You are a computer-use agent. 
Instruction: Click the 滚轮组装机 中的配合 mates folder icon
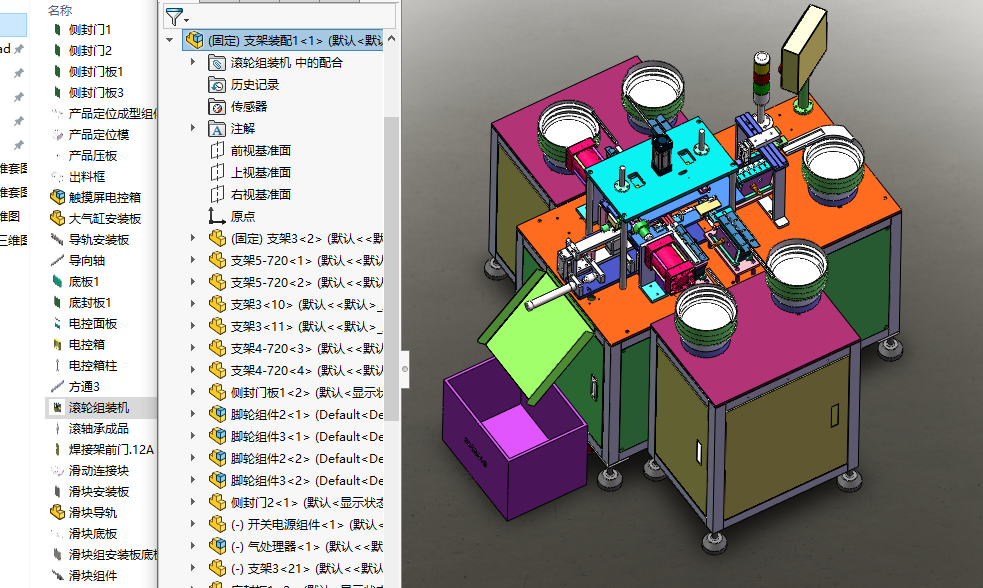pyautogui.click(x=217, y=63)
